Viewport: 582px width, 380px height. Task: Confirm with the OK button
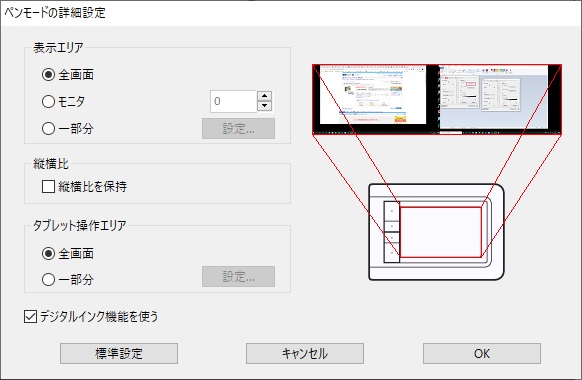pos(482,353)
